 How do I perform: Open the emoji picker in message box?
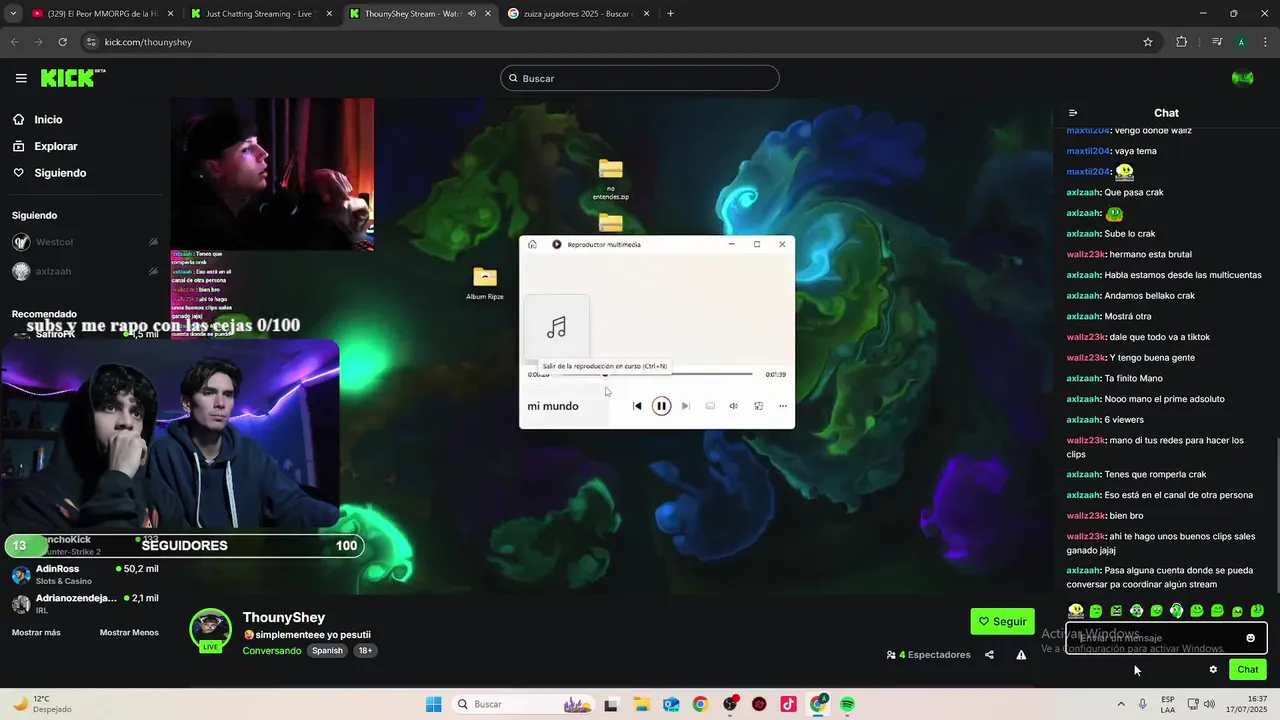[x=1250, y=638]
